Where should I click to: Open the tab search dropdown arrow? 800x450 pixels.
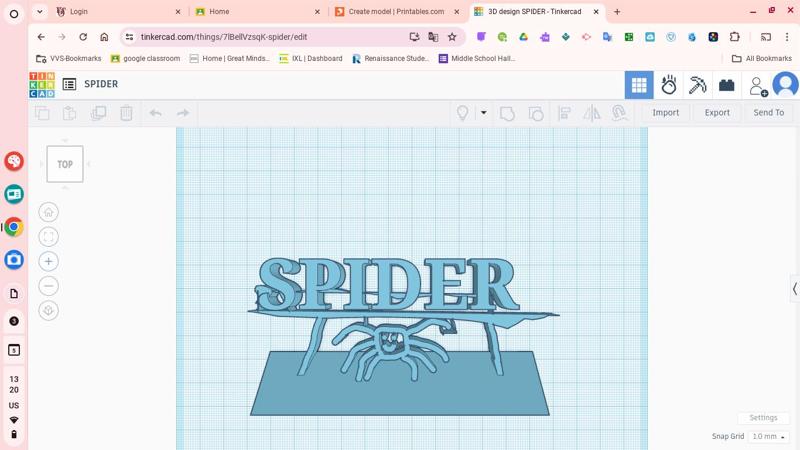point(39,12)
